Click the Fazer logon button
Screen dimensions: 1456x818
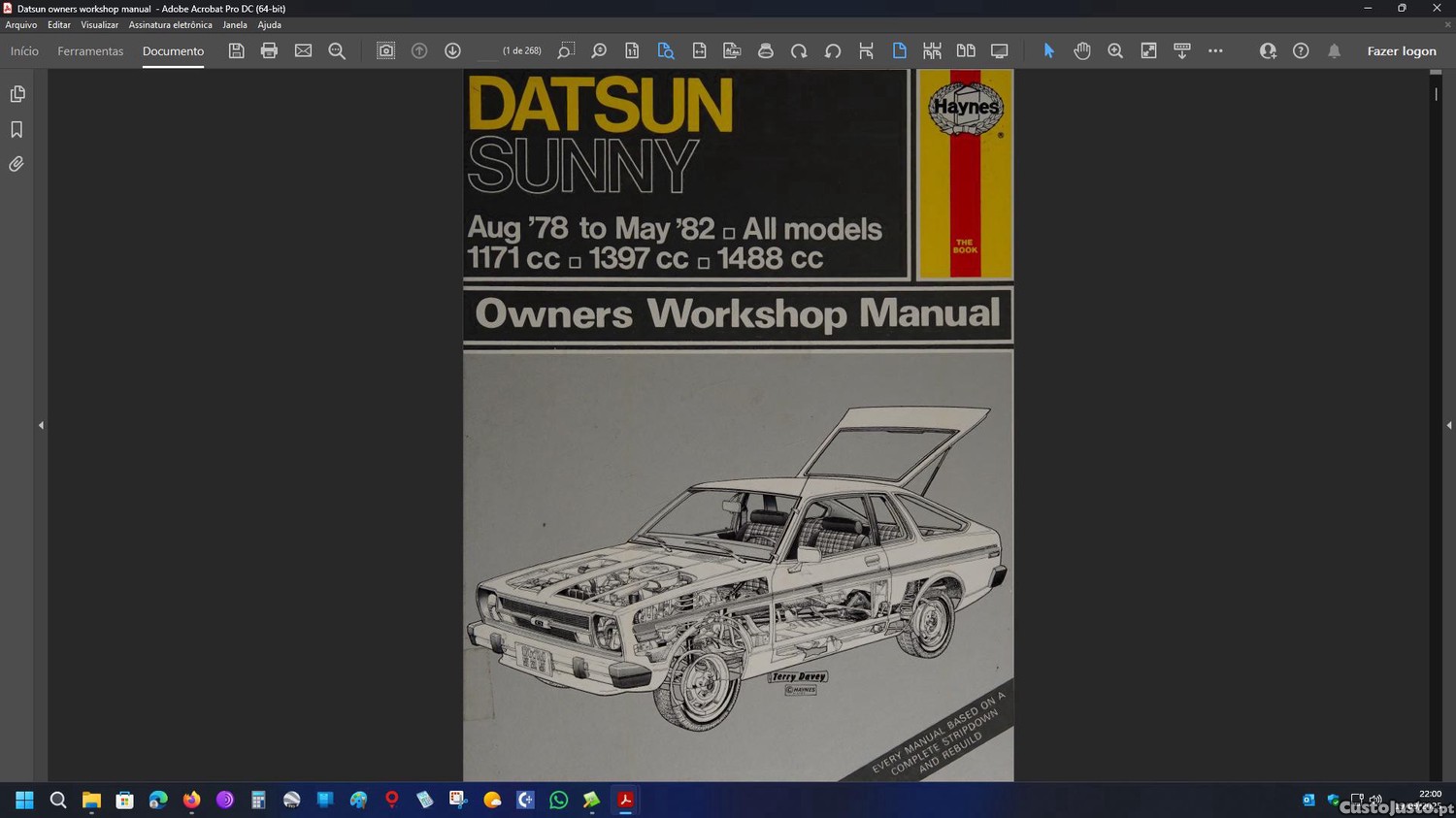pos(1401,51)
